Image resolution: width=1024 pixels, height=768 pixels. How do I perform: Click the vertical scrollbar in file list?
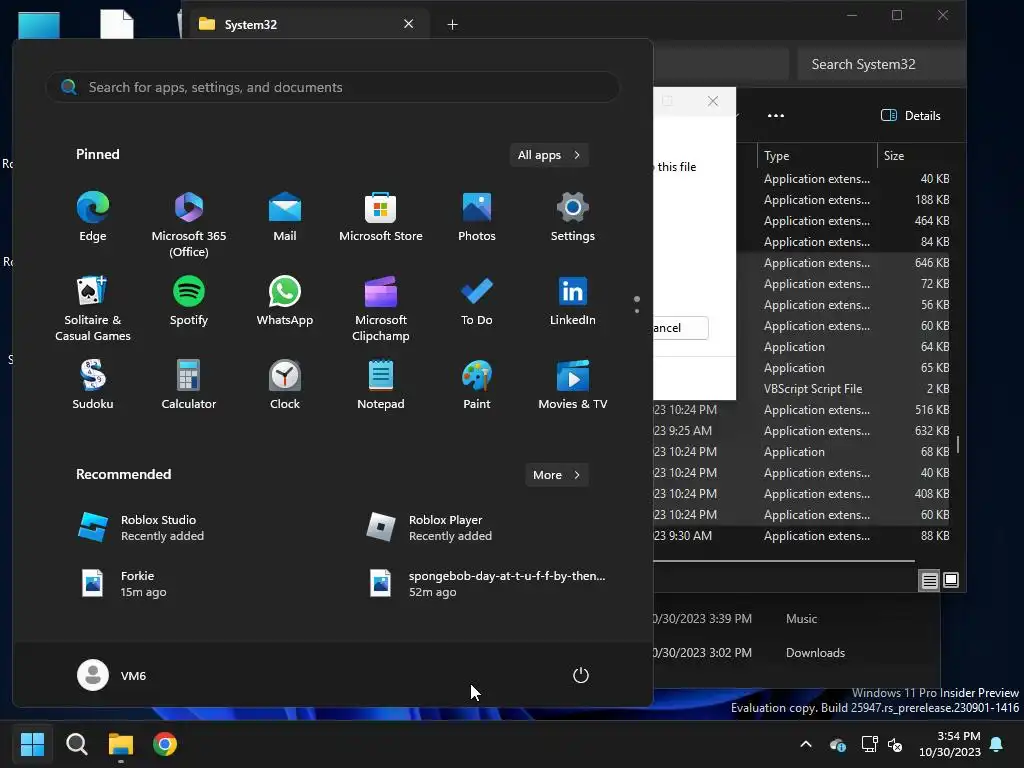957,444
